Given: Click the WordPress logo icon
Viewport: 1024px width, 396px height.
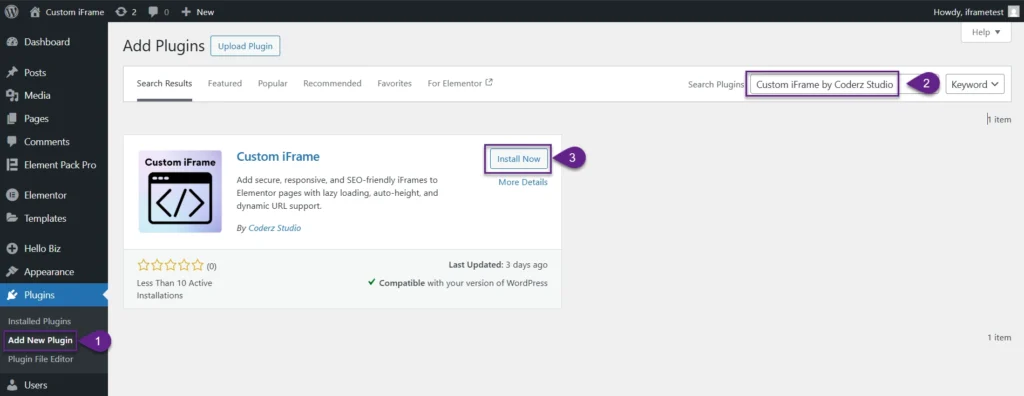Looking at the screenshot, I should click(x=11, y=11).
